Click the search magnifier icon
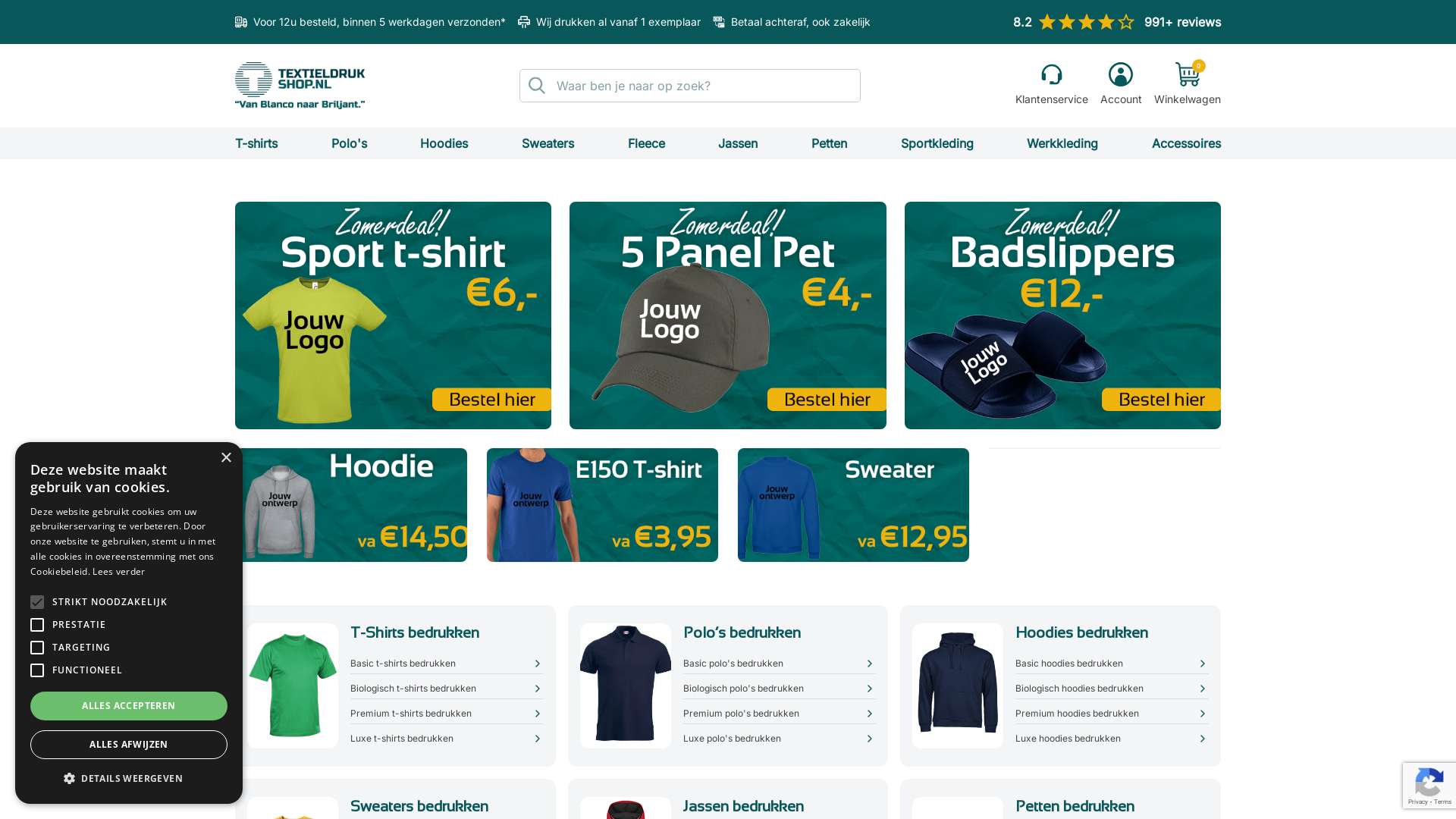Image resolution: width=1456 pixels, height=819 pixels. point(537,86)
